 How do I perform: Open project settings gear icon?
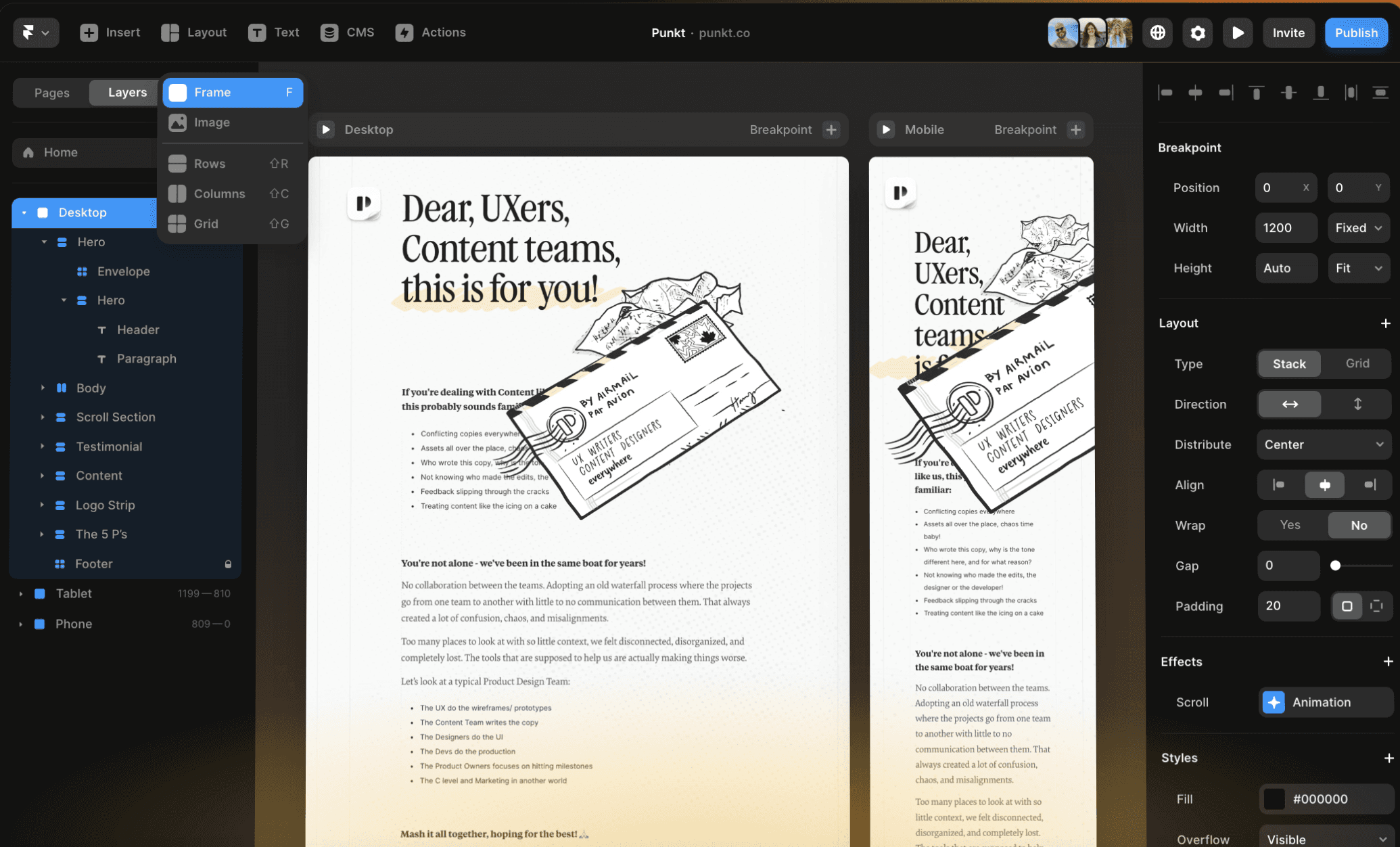point(1198,32)
